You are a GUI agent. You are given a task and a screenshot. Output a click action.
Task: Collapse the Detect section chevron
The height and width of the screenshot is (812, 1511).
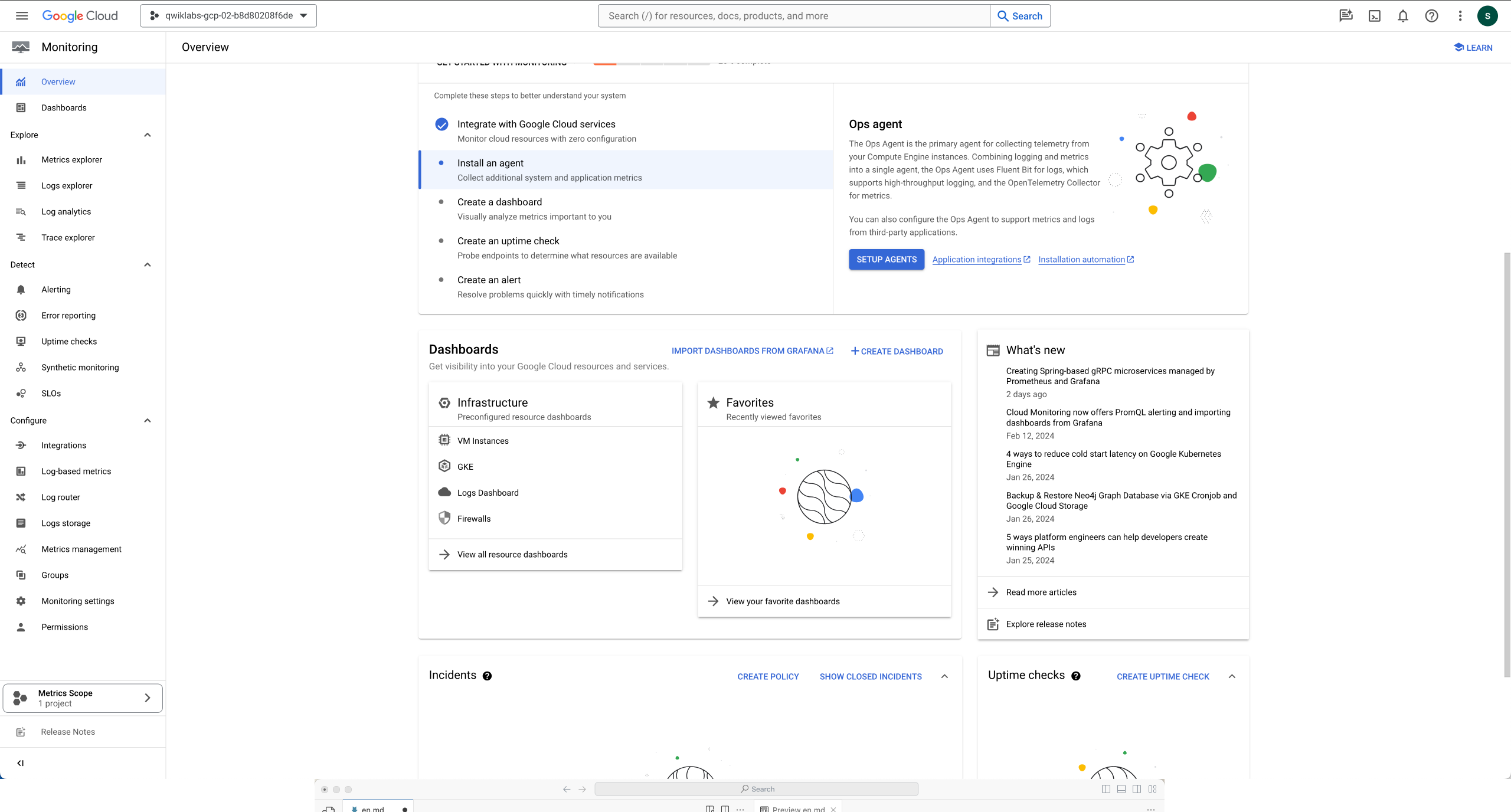tap(147, 264)
